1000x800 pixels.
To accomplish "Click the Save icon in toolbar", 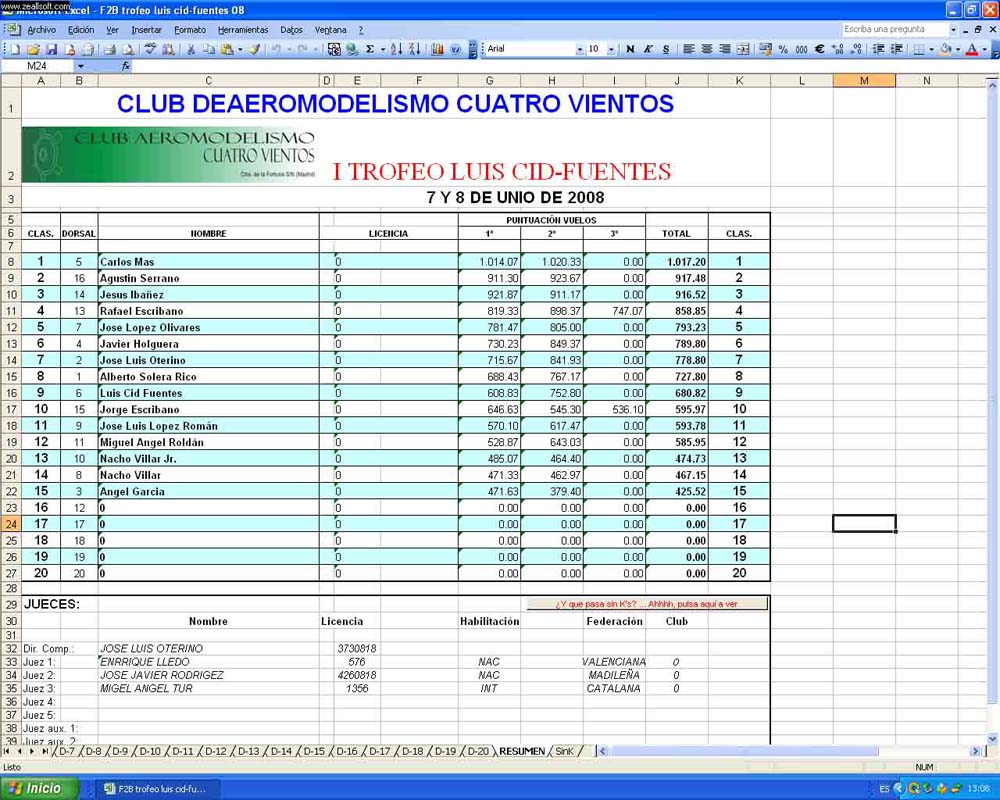I will pyautogui.click(x=51, y=49).
